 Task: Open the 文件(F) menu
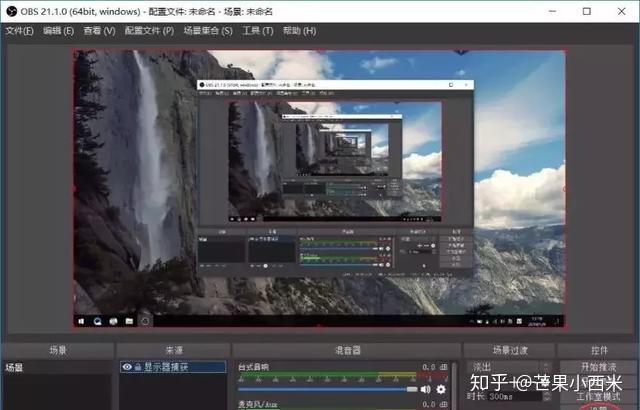20,31
